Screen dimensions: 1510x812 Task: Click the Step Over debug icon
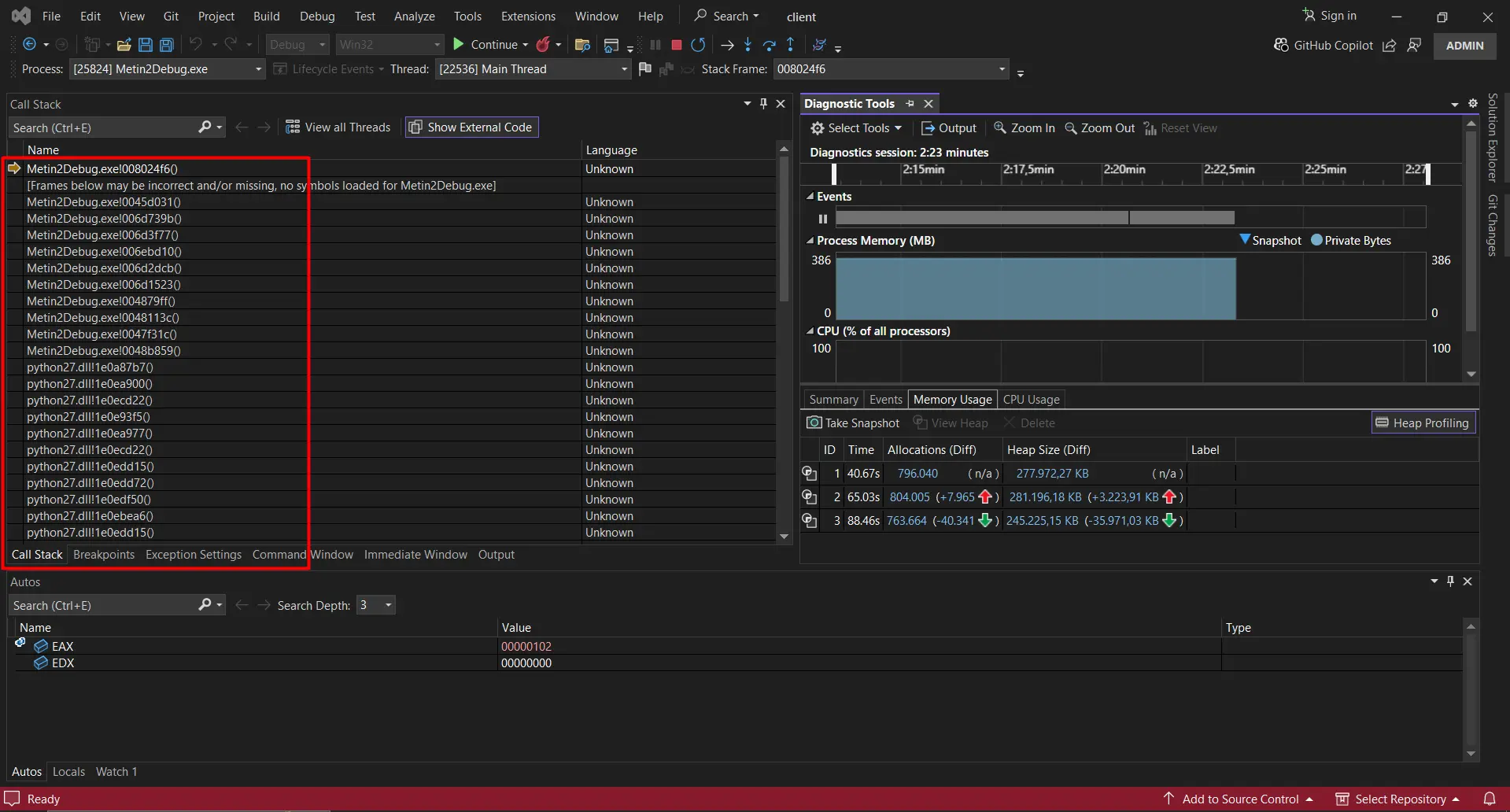click(770, 45)
